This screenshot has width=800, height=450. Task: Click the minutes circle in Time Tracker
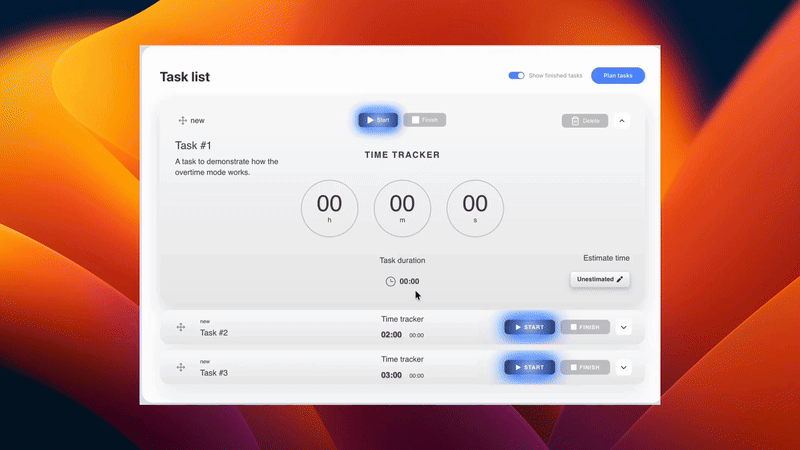click(x=402, y=209)
